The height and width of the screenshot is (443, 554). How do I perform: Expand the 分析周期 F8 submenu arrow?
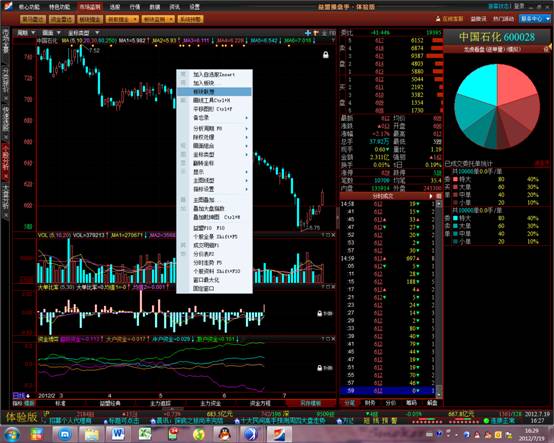pos(246,129)
